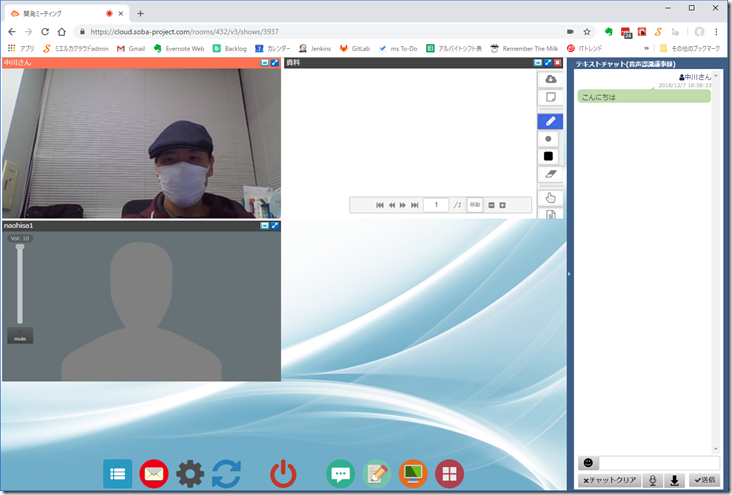Screen dimensions: 732x495
Task: Open the emoji smiley picker in chat
Action: 588,463
